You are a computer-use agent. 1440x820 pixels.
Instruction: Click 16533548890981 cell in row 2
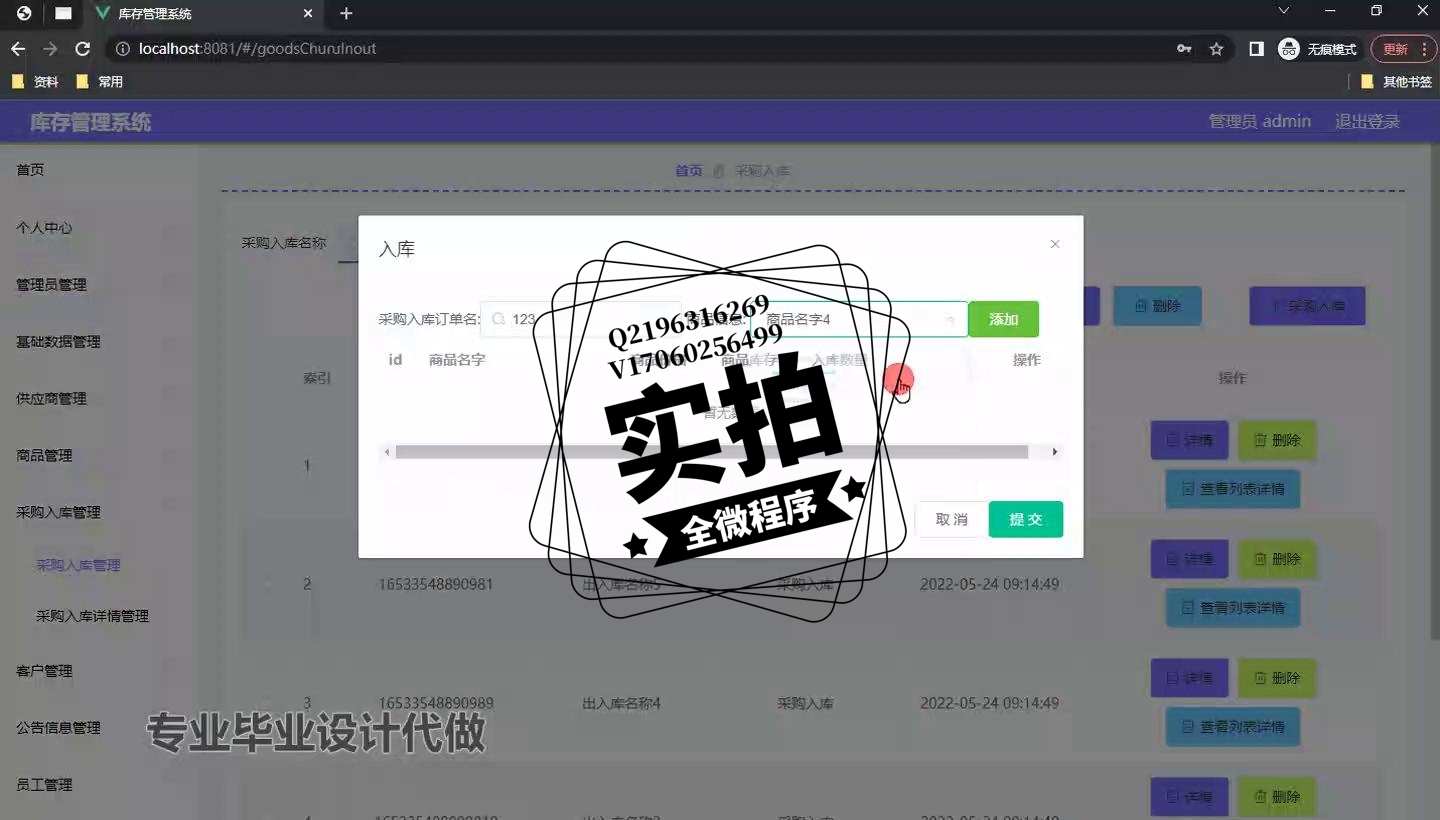(x=435, y=584)
